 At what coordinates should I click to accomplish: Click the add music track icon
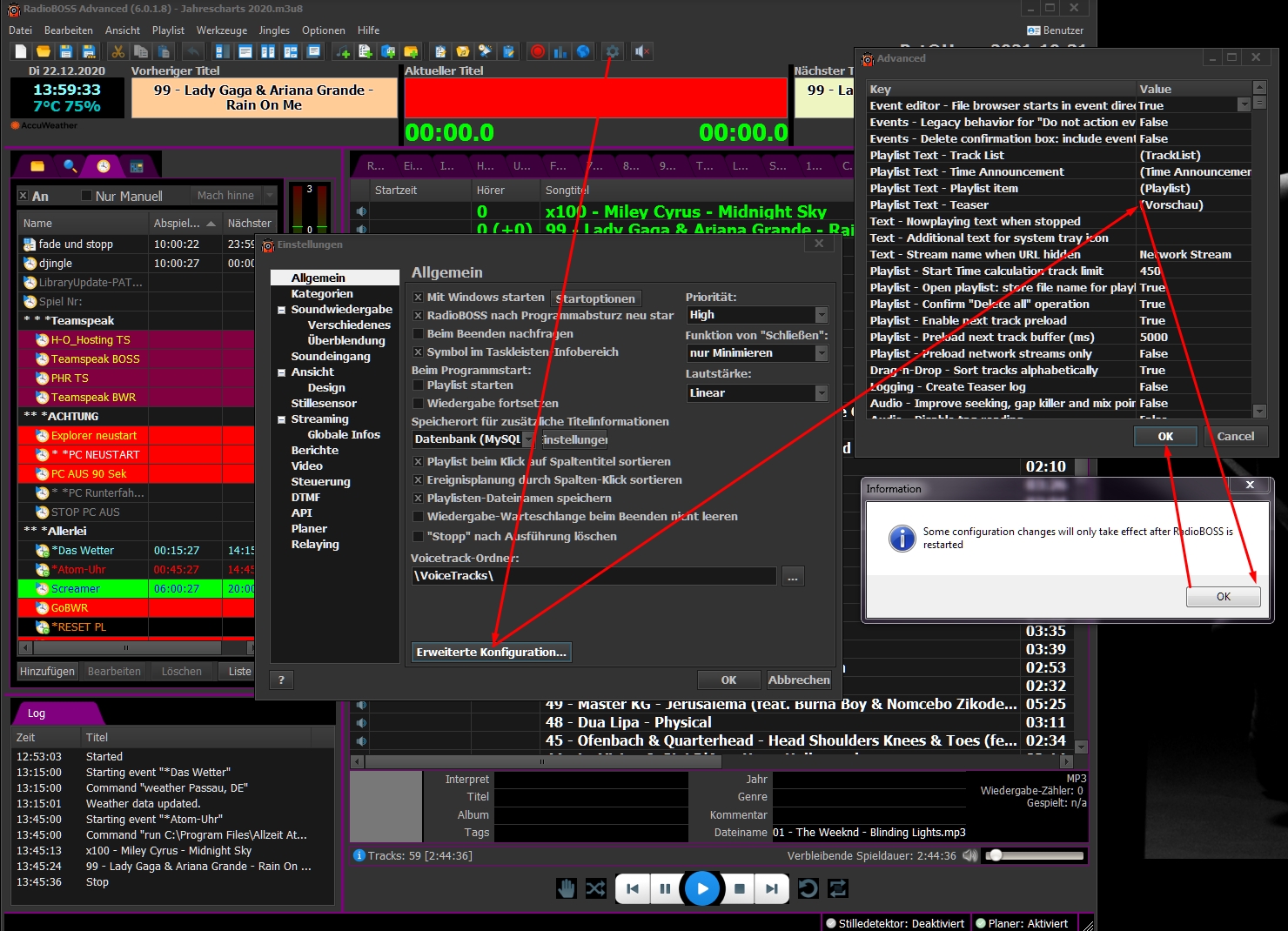pos(343,52)
